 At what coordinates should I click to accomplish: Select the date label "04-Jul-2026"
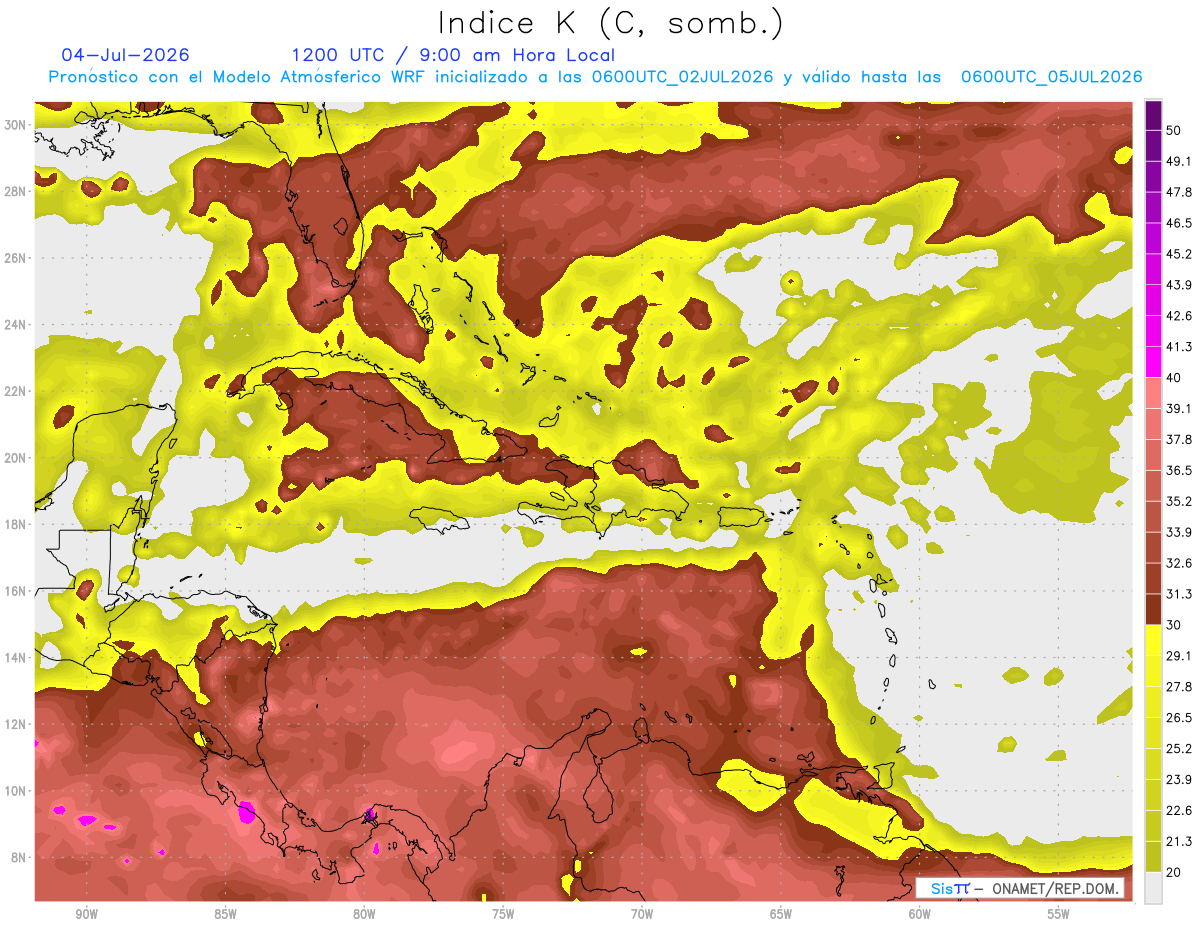point(125,55)
